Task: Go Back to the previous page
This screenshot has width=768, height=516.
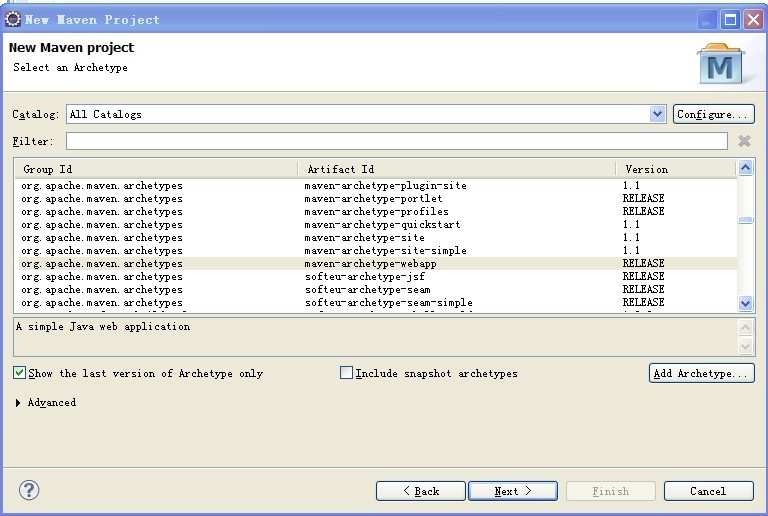Action: pyautogui.click(x=421, y=491)
